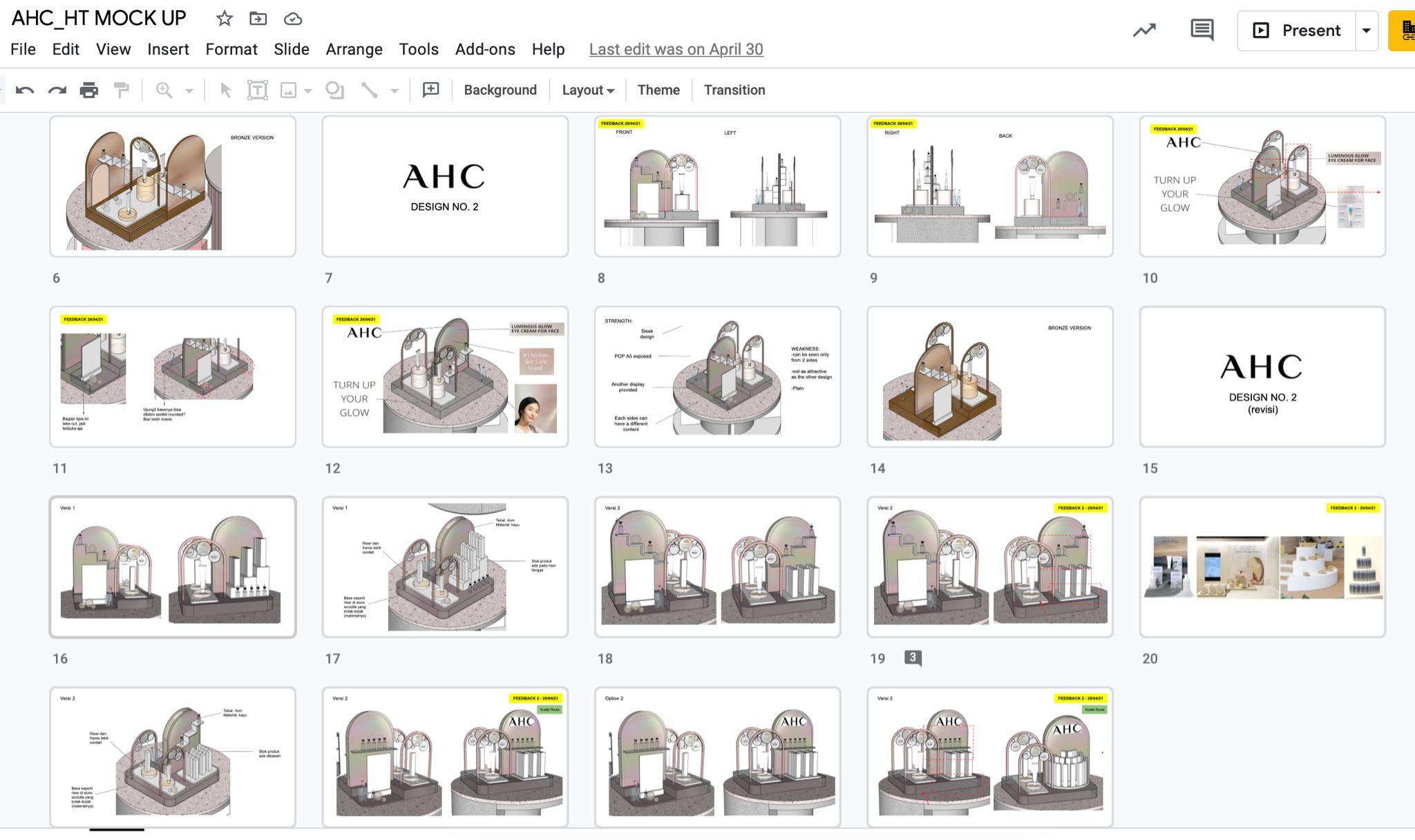
Task: Select slide 8 front and left views
Action: click(x=717, y=187)
